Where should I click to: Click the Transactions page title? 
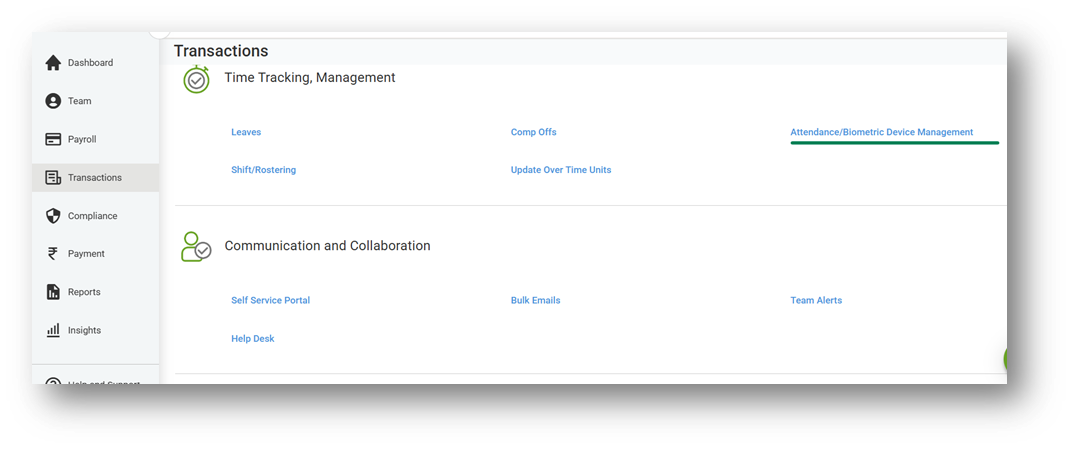[221, 51]
